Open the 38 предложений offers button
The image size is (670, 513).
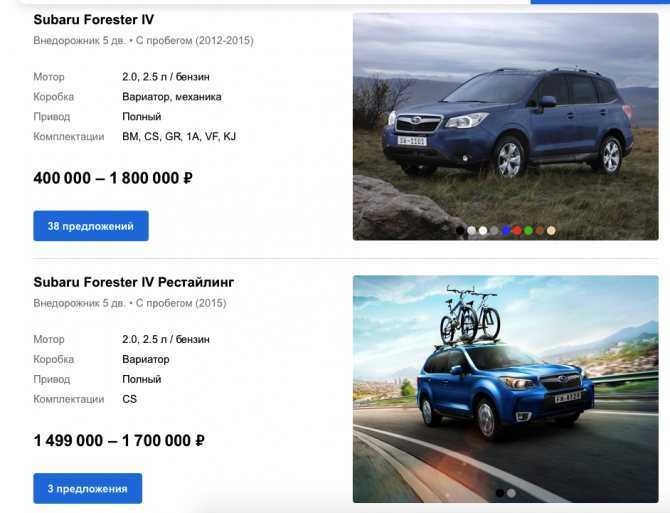[91, 226]
